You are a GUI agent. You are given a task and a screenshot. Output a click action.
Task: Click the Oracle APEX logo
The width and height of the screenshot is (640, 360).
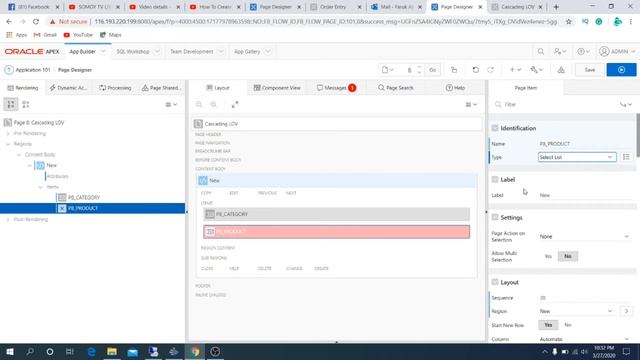coord(32,51)
